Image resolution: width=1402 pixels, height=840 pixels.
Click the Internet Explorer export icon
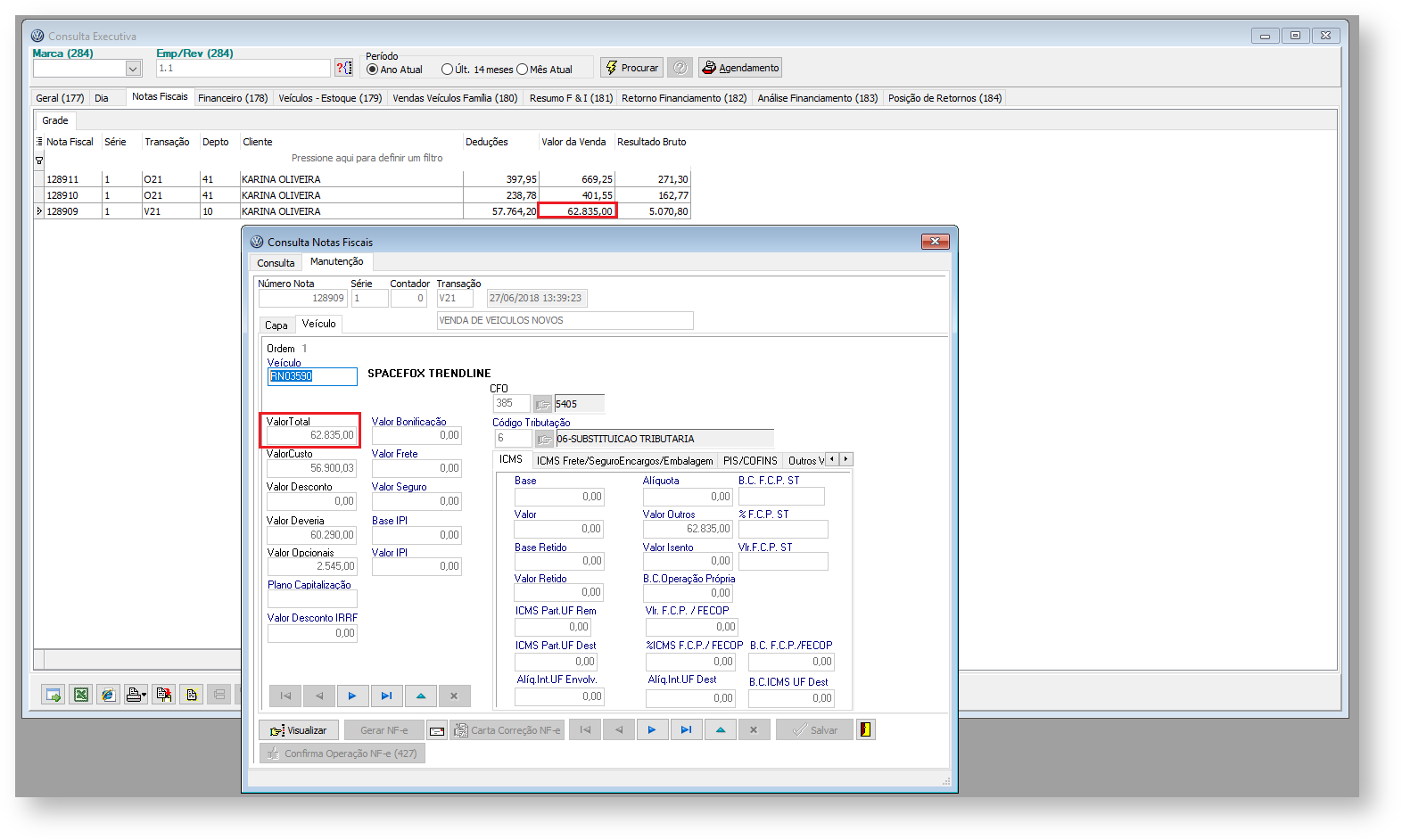coord(108,695)
